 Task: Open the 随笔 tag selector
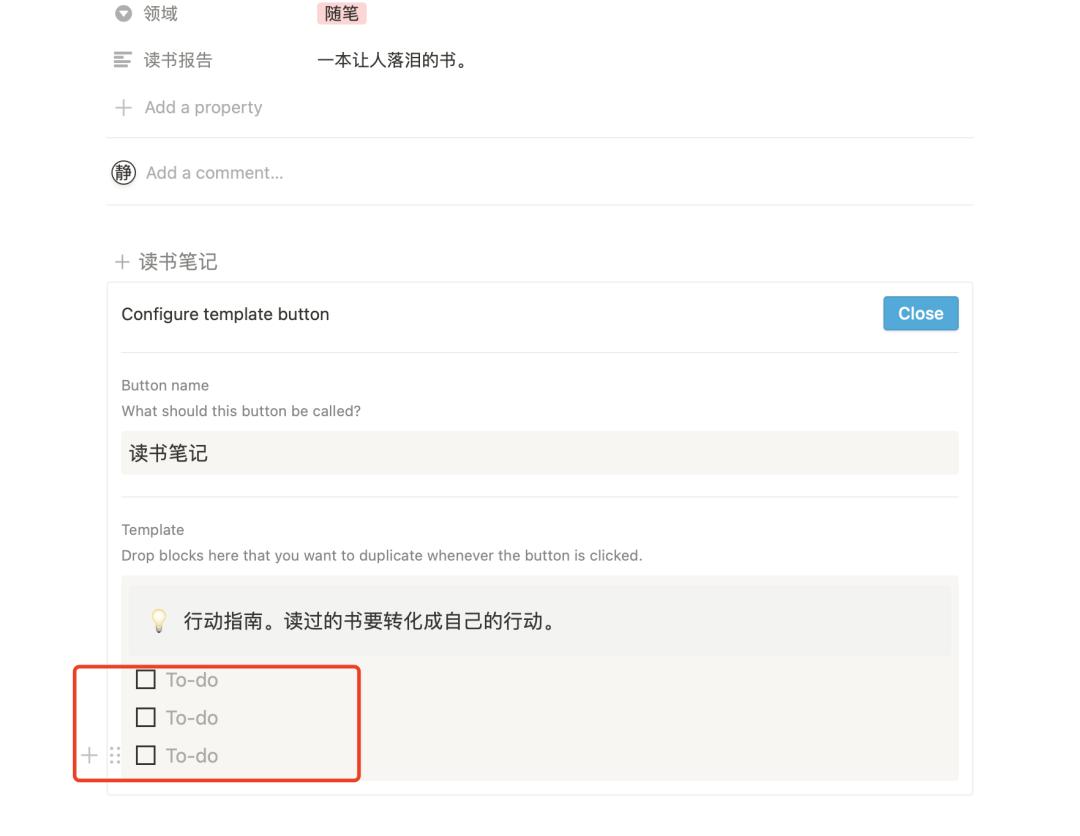coord(340,13)
